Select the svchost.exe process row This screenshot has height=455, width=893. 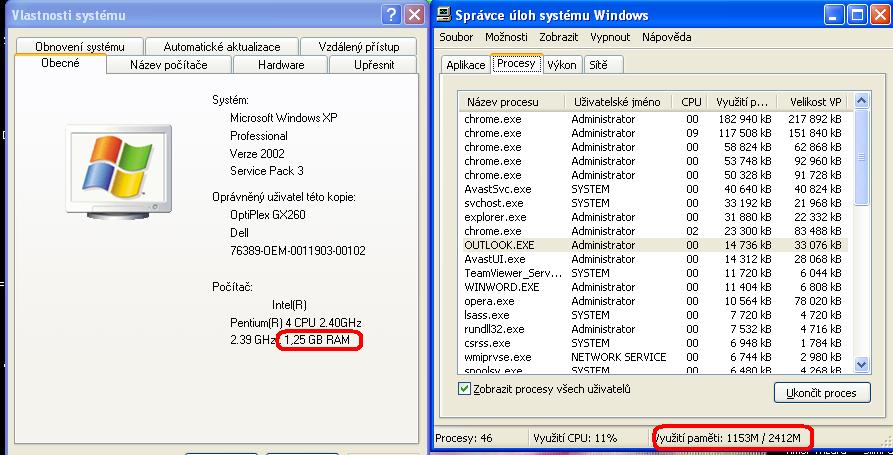(653, 203)
